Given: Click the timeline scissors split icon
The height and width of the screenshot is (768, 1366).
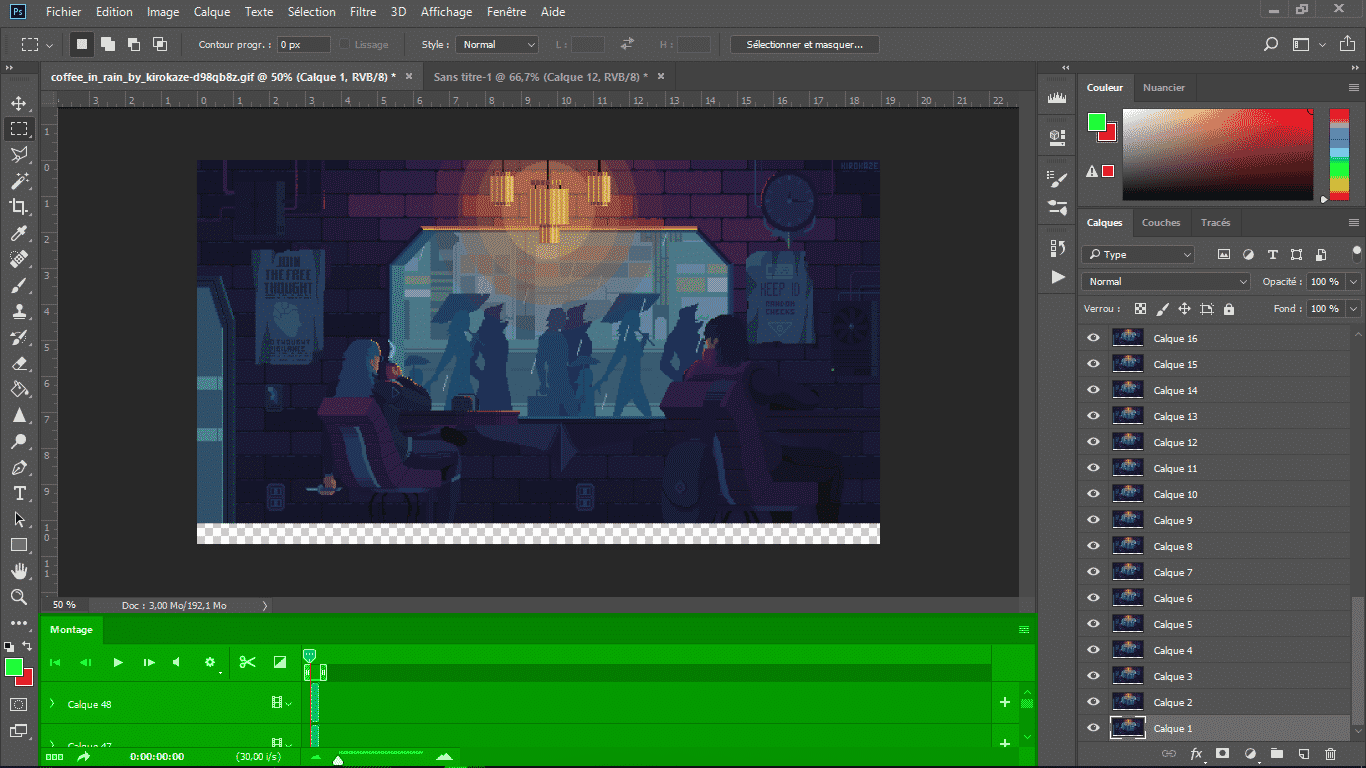Looking at the screenshot, I should 248,662.
